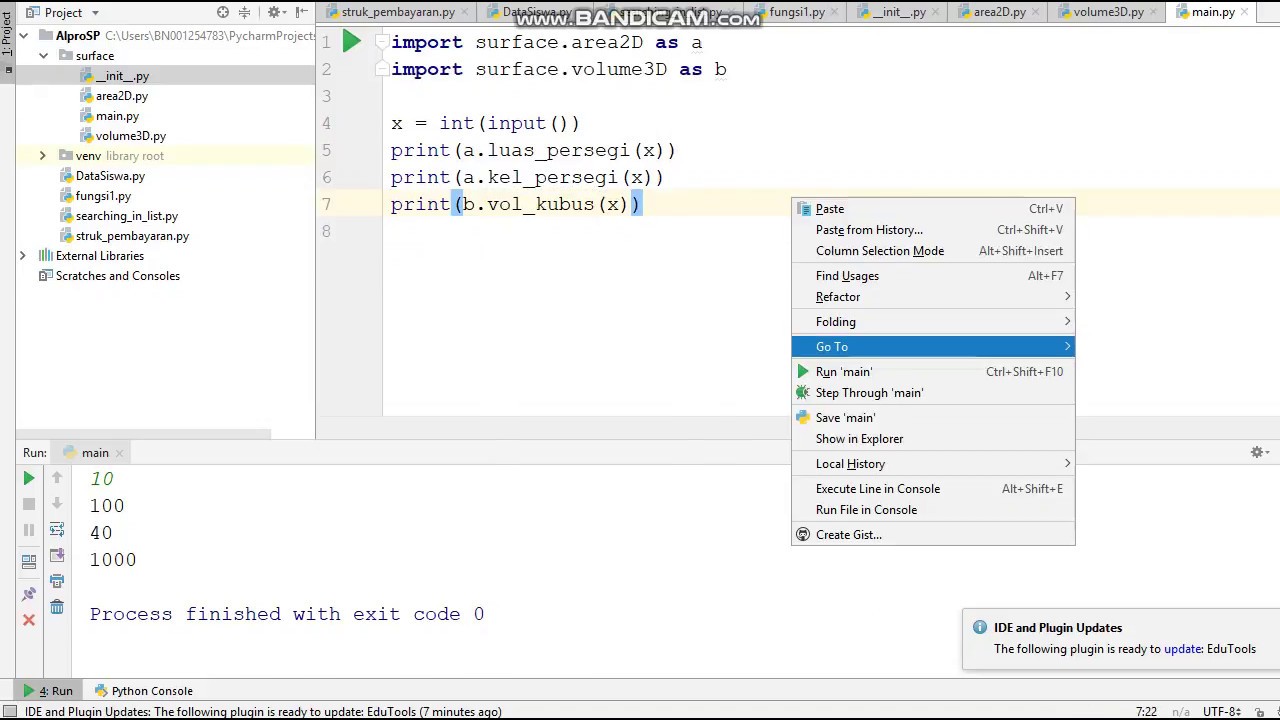The height and width of the screenshot is (720, 1280).
Task: Restore layout icon in Run panel
Action: [29, 562]
